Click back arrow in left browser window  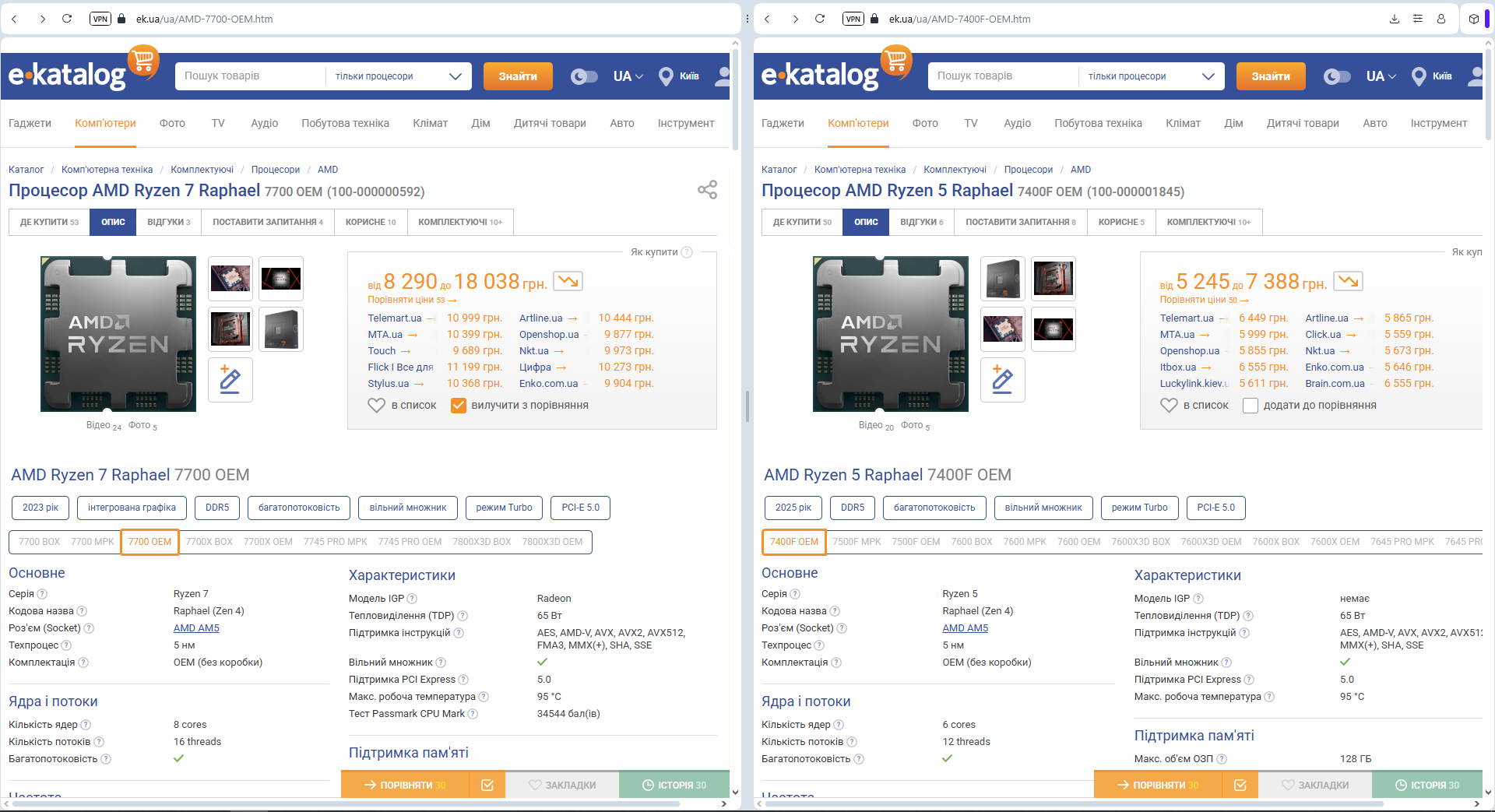[x=14, y=19]
